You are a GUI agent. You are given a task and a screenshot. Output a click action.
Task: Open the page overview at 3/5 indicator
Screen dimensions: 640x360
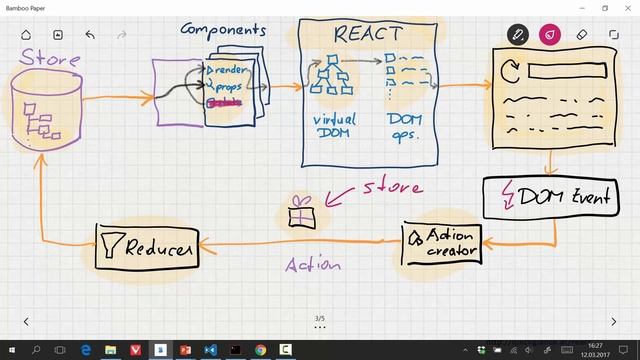click(320, 322)
